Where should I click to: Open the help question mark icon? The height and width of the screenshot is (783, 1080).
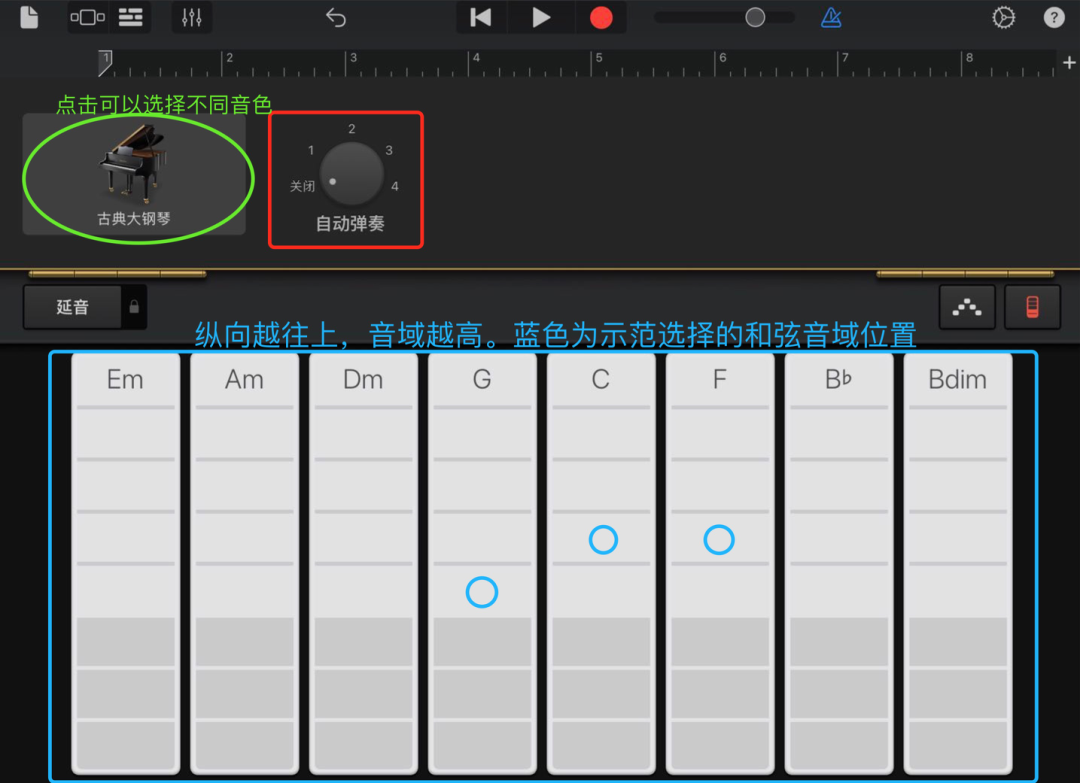tap(1054, 17)
